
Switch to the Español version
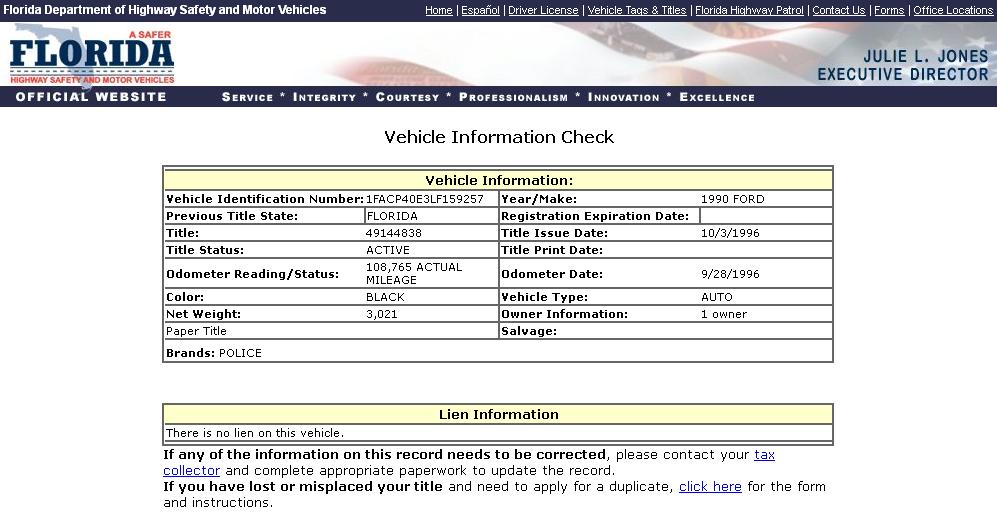[480, 10]
